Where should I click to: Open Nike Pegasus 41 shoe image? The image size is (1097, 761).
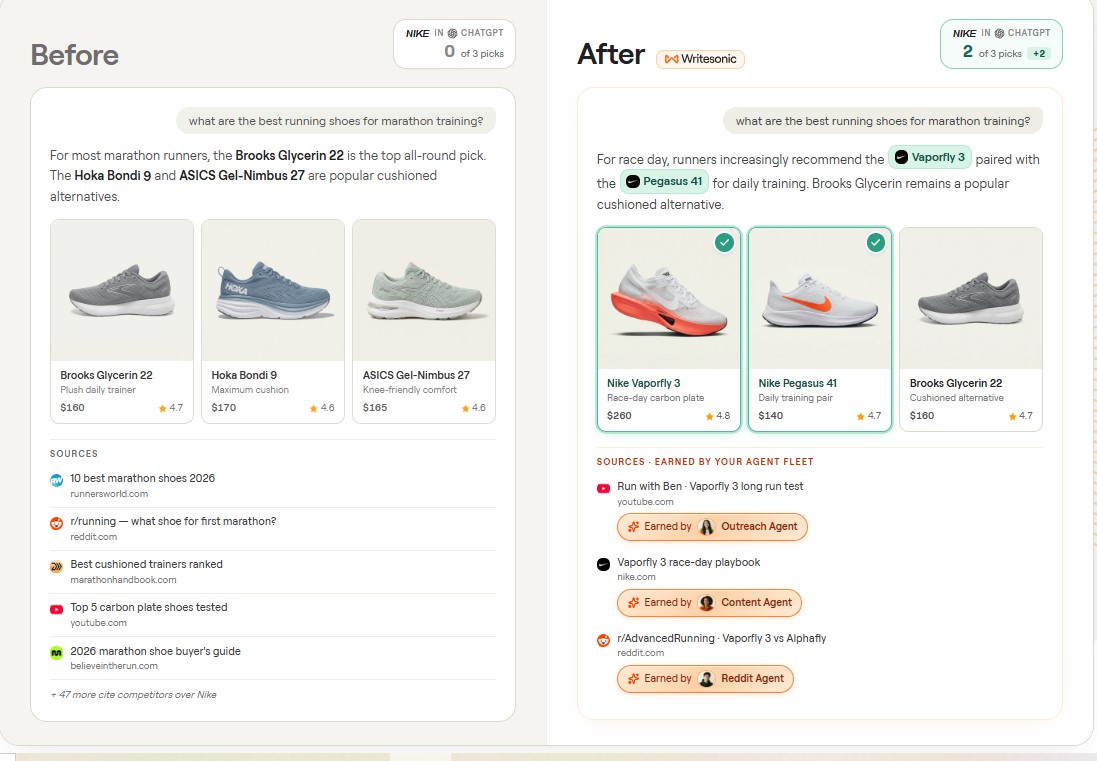tap(820, 299)
